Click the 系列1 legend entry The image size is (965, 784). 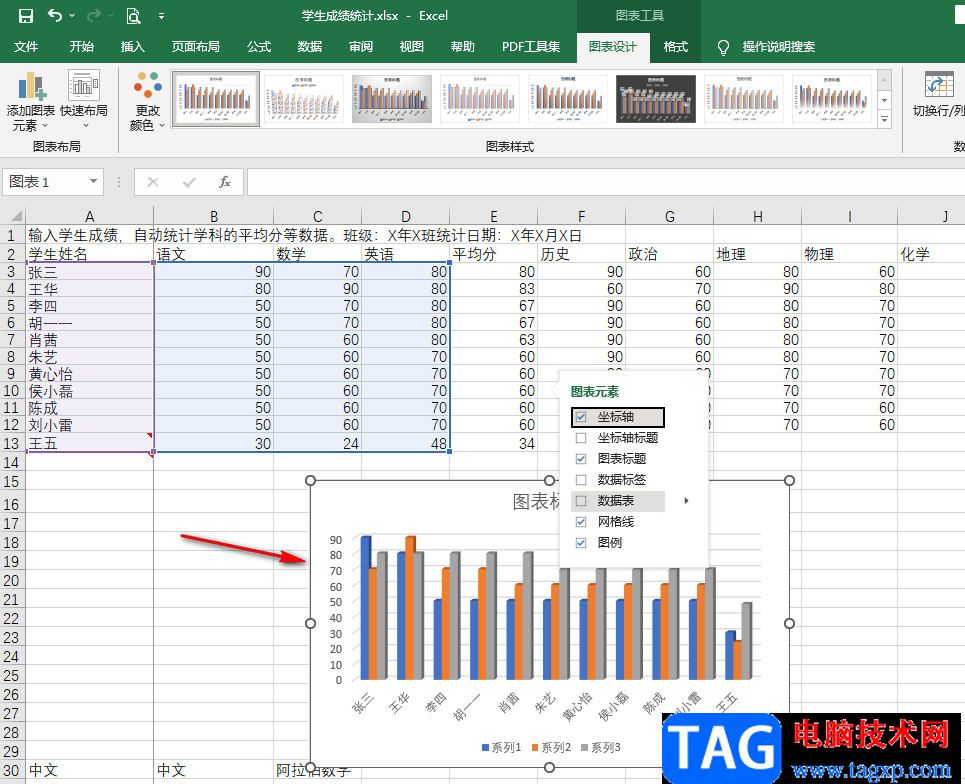pos(501,747)
